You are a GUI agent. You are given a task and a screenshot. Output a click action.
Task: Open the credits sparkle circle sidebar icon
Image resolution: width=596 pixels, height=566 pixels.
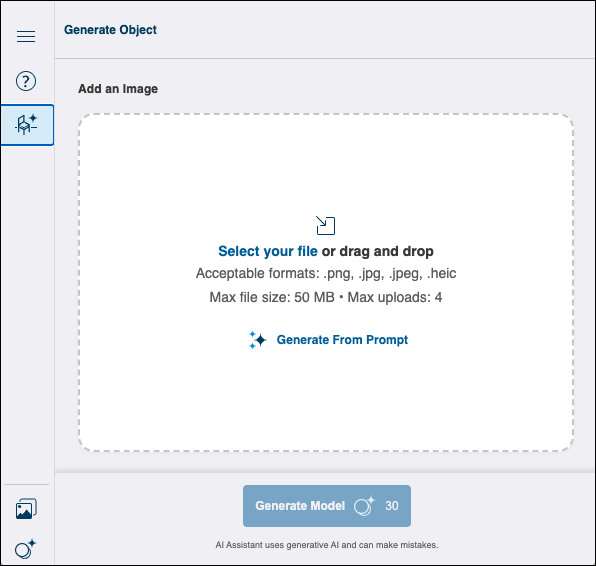coord(25,549)
